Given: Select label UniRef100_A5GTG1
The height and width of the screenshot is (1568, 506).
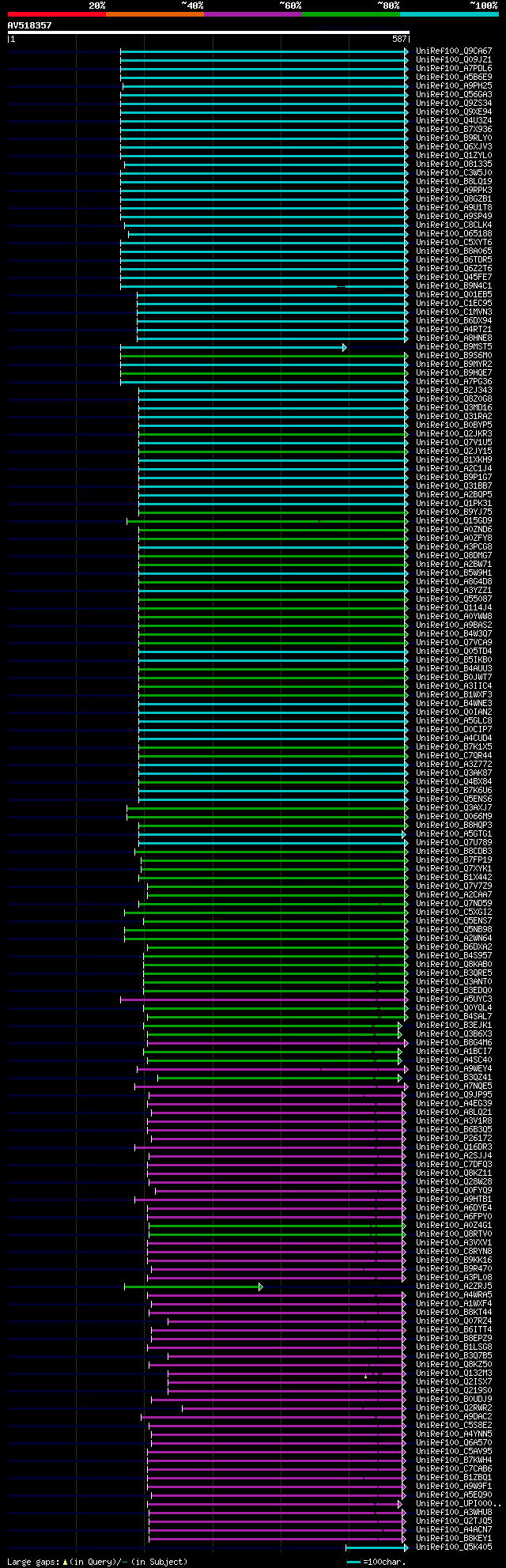Looking at the screenshot, I should tap(454, 833).
